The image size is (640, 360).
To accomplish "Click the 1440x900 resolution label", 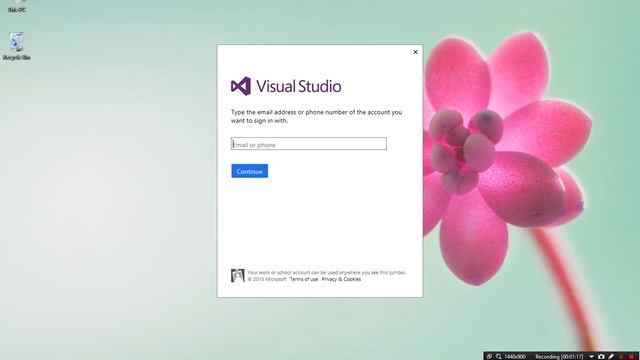I will (x=515, y=357).
